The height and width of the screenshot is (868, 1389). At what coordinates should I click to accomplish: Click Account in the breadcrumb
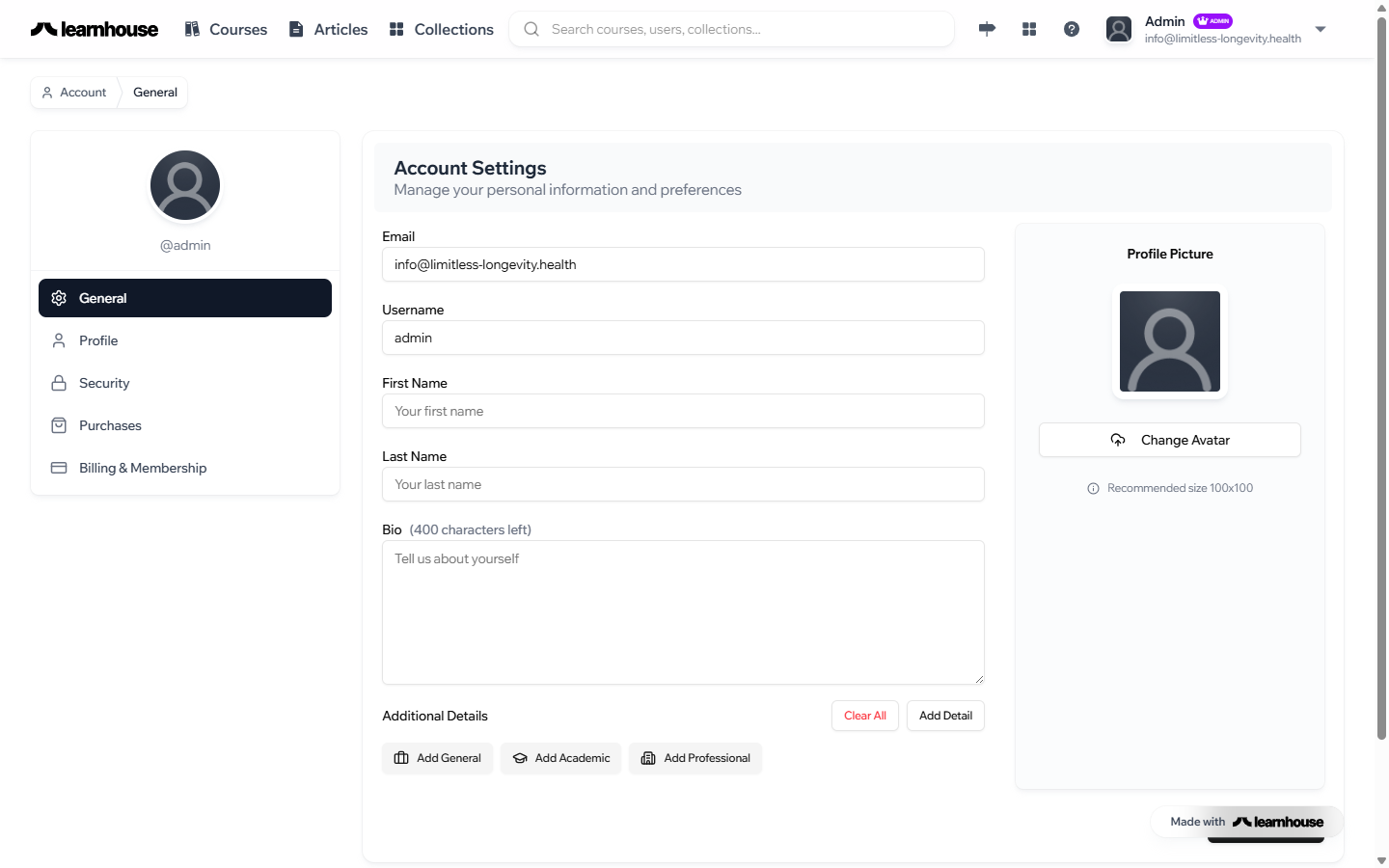[x=74, y=93]
